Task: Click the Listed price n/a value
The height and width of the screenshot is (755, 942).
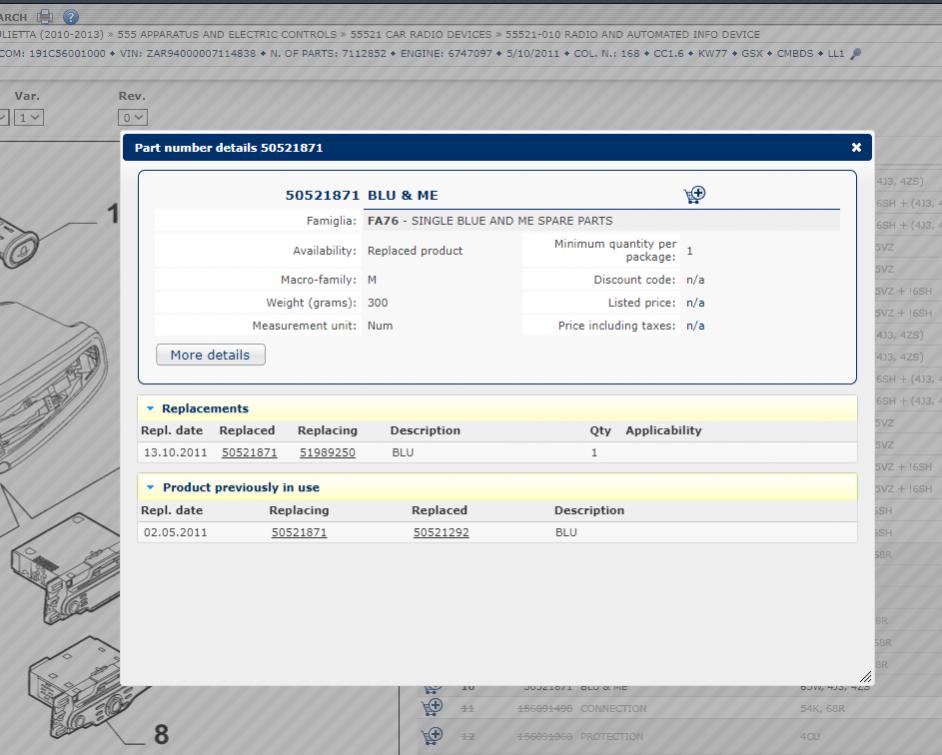Action: (x=695, y=303)
